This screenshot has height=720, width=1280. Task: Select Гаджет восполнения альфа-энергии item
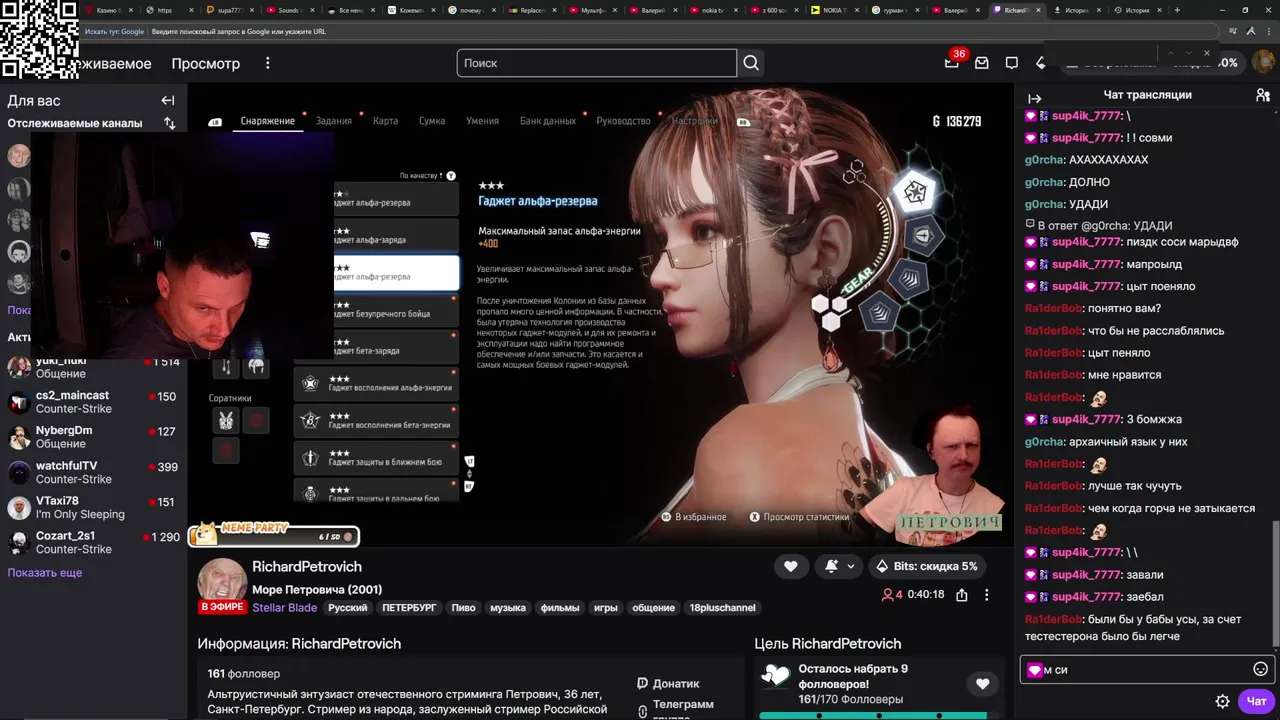pos(376,383)
